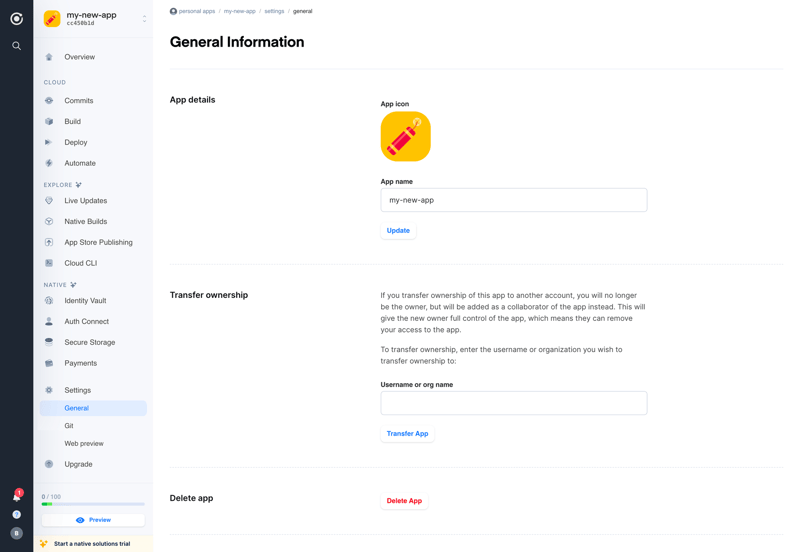Screen dimensions: 800x552
Task: Click the sparkle icon beside EXPLORE
Action: point(78,185)
